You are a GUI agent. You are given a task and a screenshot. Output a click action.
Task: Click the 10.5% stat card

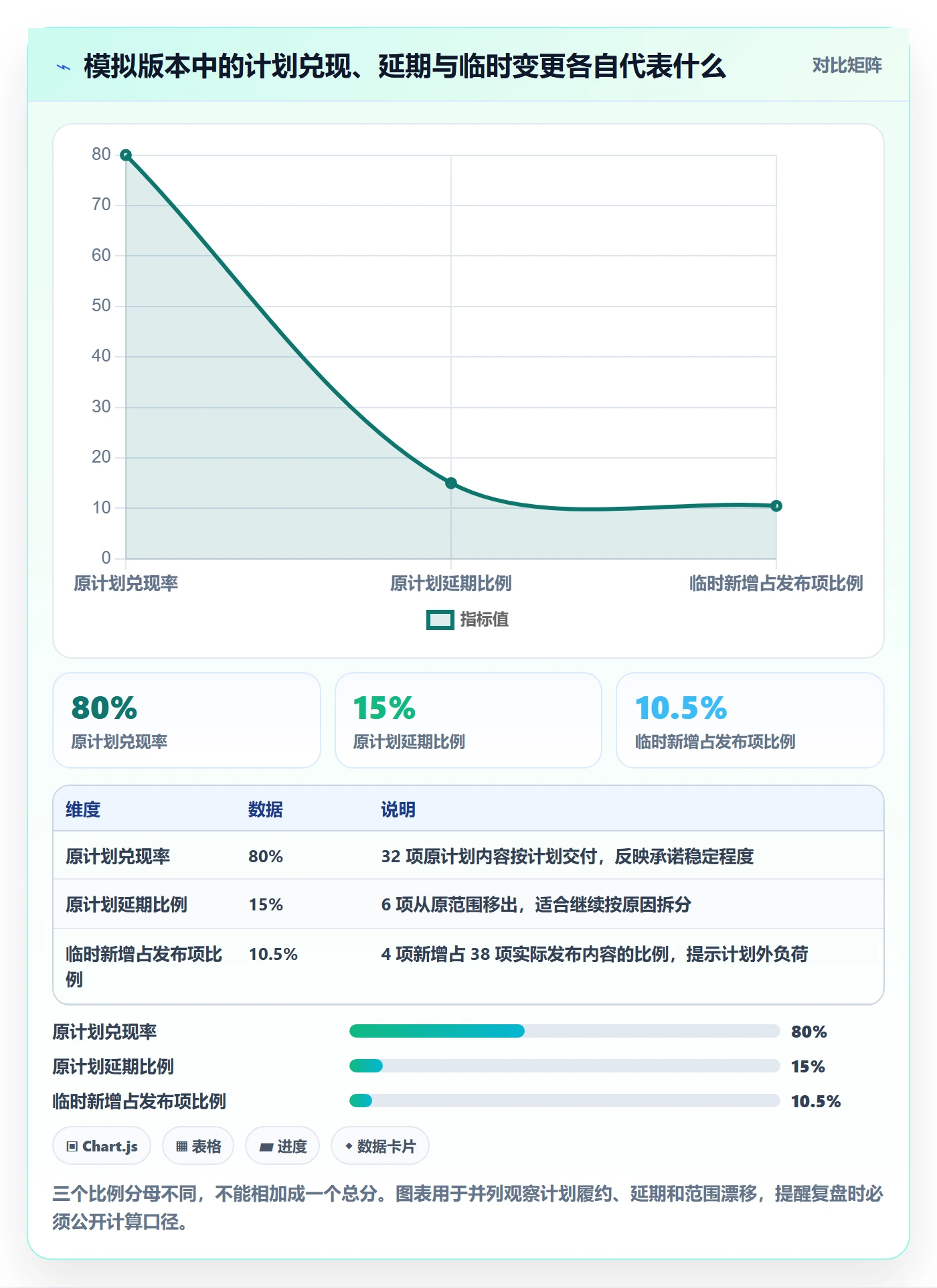tap(750, 720)
